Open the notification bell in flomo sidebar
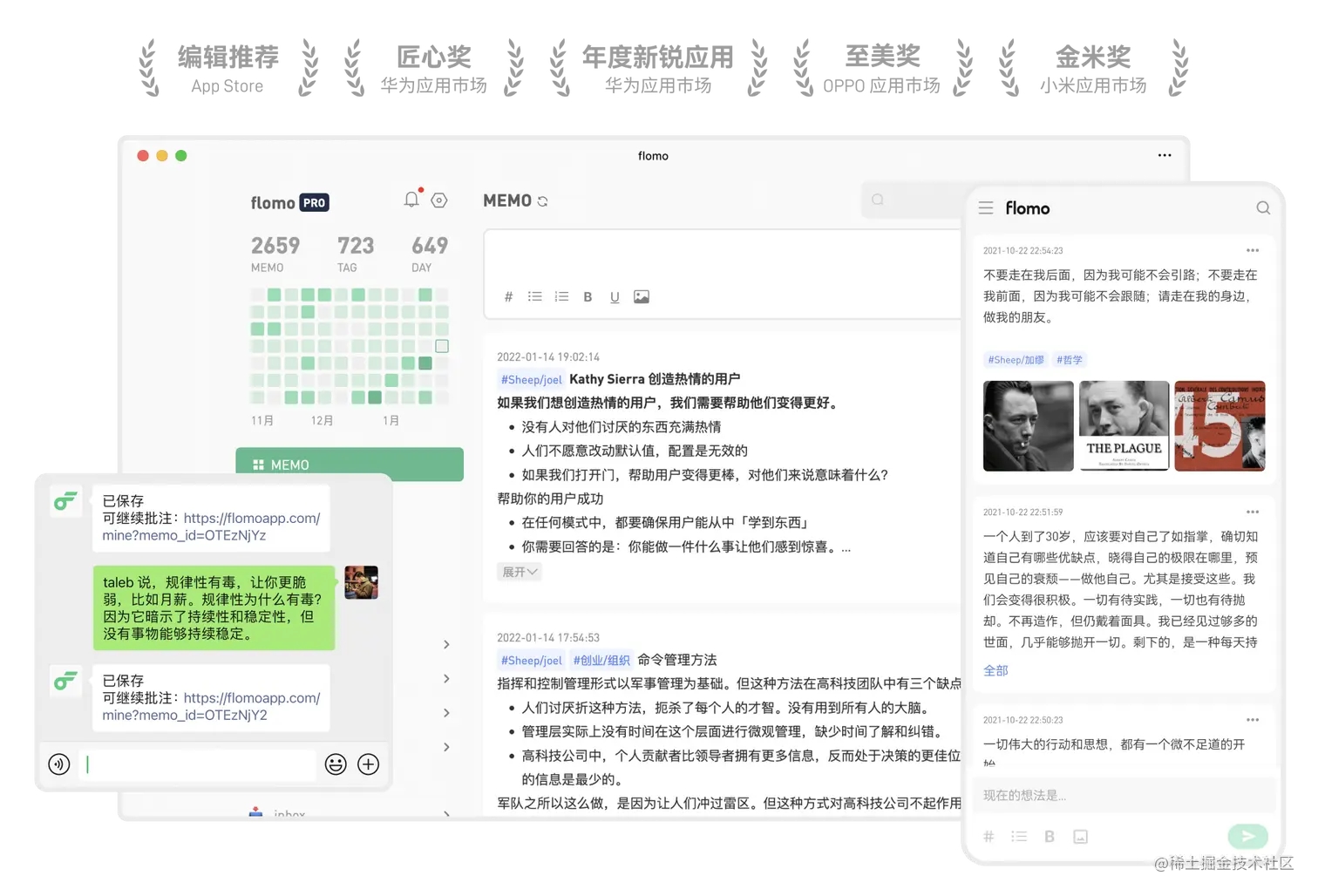Image resolution: width=1318 pixels, height=896 pixels. coord(411,200)
